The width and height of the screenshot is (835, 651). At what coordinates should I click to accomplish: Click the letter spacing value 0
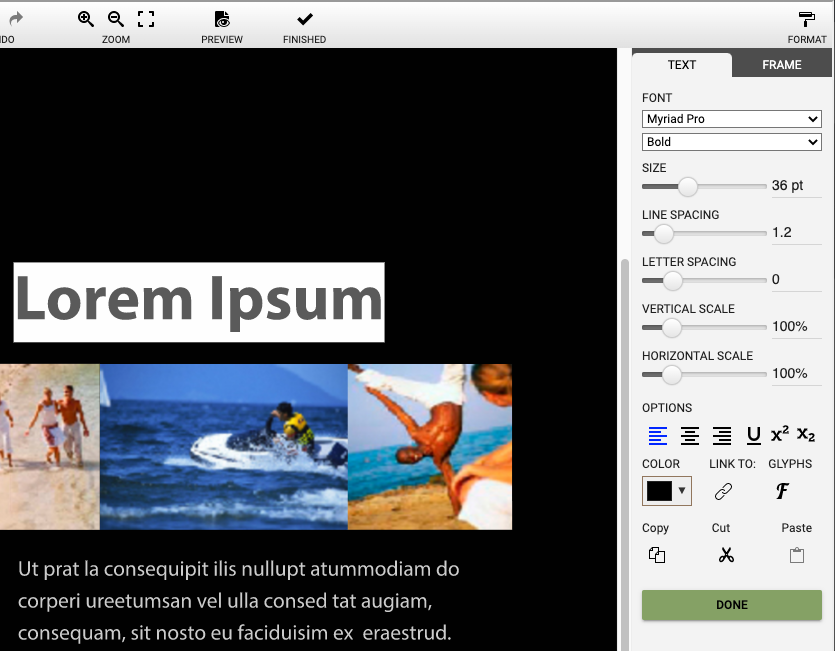797,280
